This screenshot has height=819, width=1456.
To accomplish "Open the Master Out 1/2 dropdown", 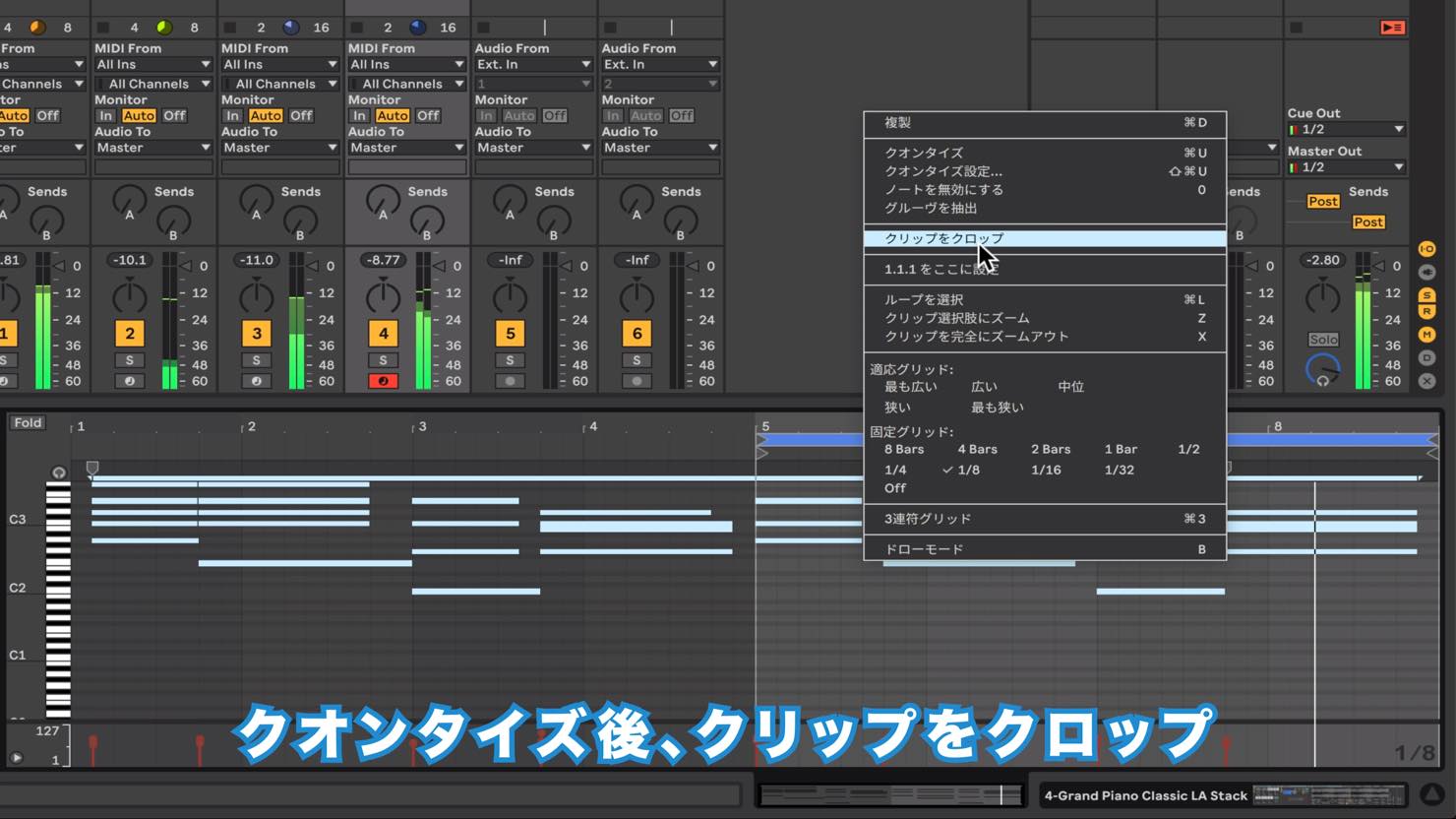I will [1346, 167].
